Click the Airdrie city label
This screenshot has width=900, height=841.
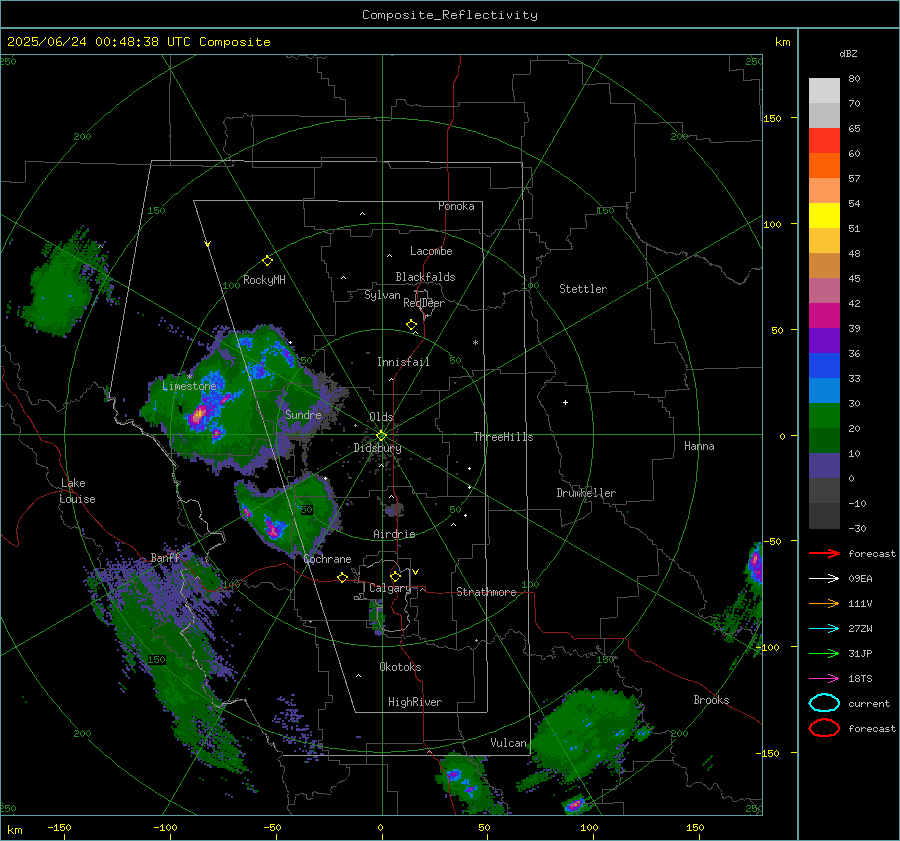(x=394, y=534)
